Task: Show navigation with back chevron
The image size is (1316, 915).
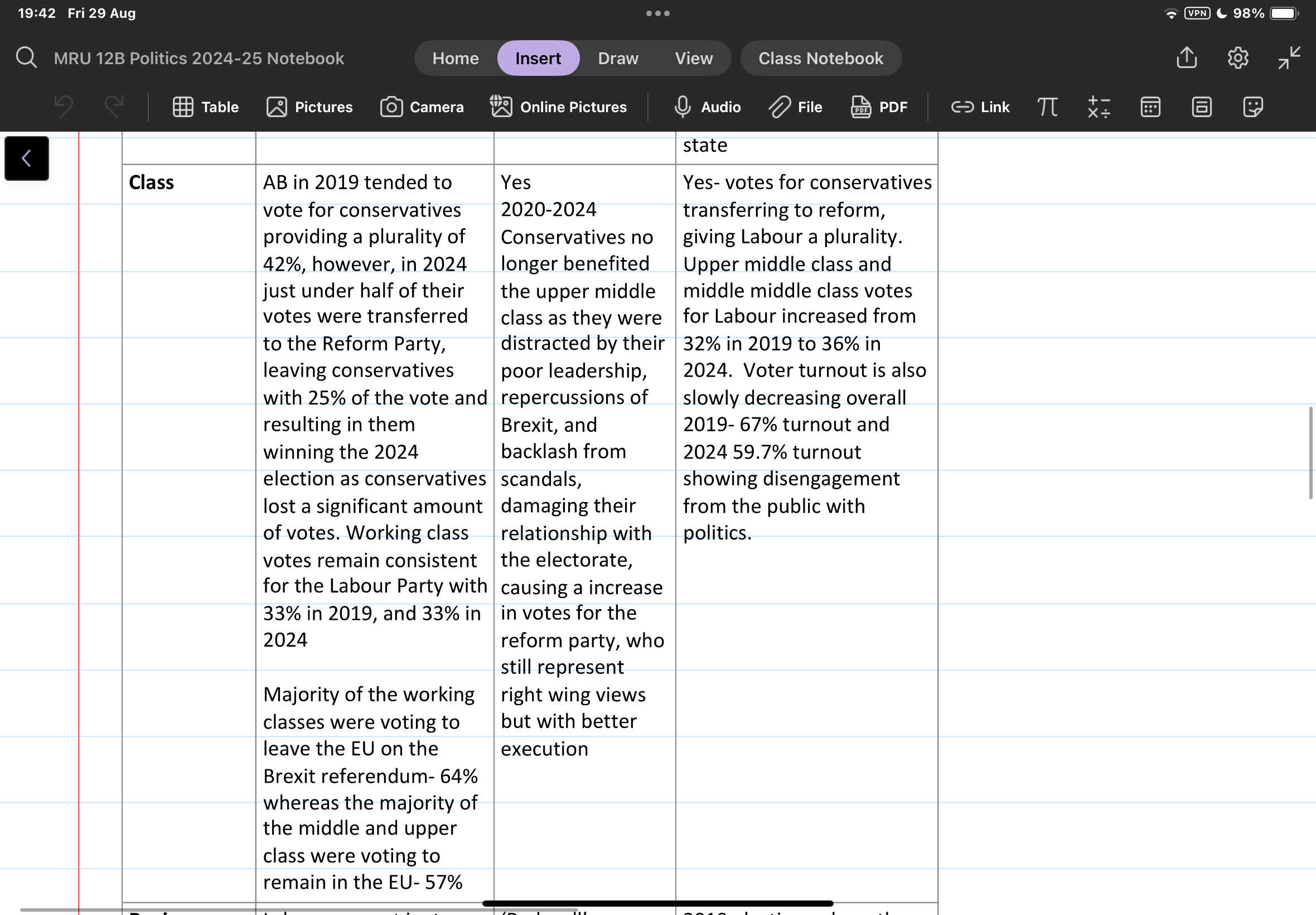Action: (x=27, y=158)
